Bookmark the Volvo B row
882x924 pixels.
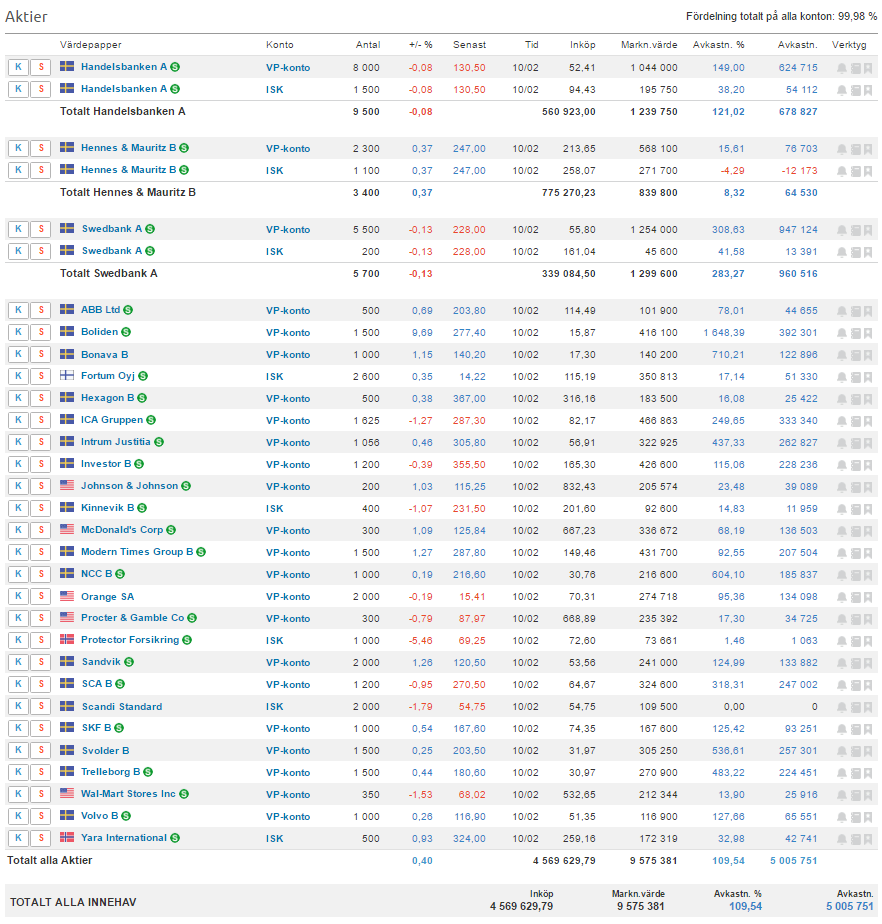pos(868,817)
